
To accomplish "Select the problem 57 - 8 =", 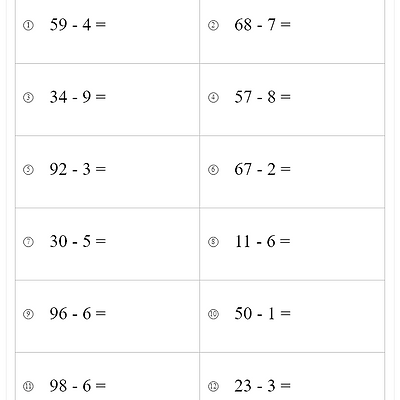I will 262,97.
